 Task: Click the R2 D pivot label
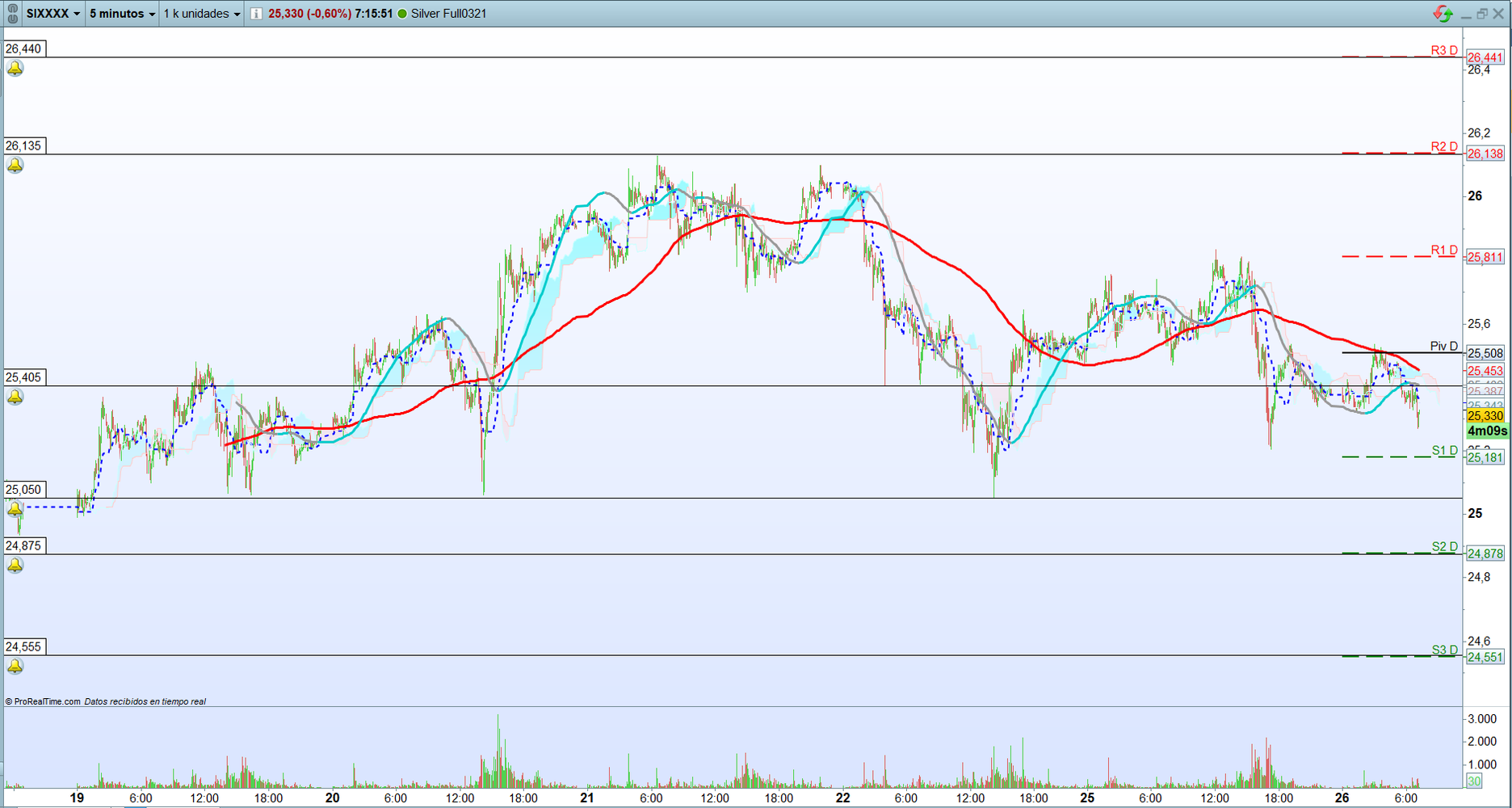pos(1444,146)
